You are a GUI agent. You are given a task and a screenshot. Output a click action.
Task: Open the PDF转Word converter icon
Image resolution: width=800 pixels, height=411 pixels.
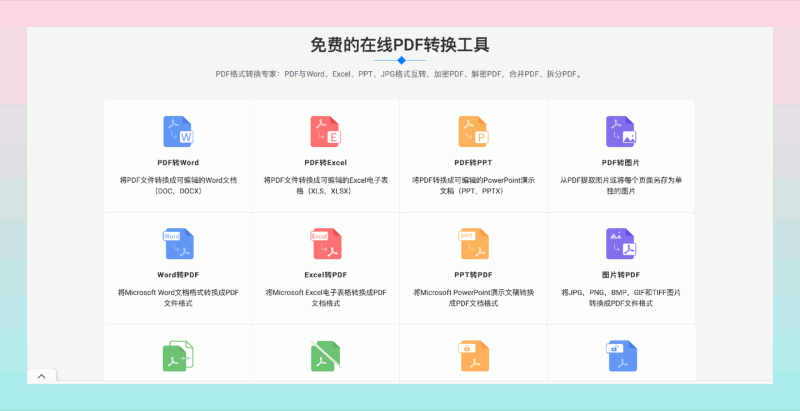(178, 132)
